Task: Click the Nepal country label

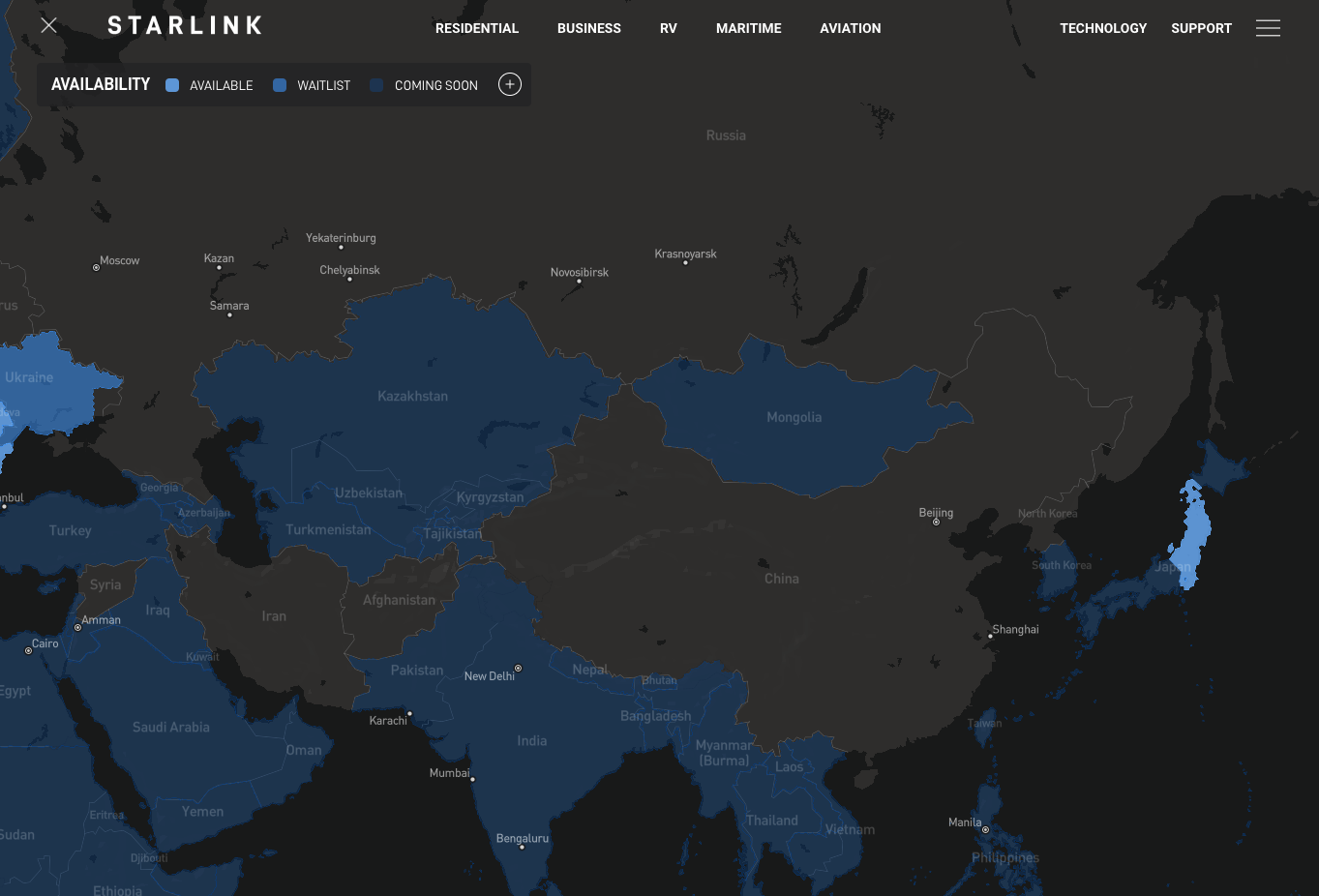Action: 590,670
